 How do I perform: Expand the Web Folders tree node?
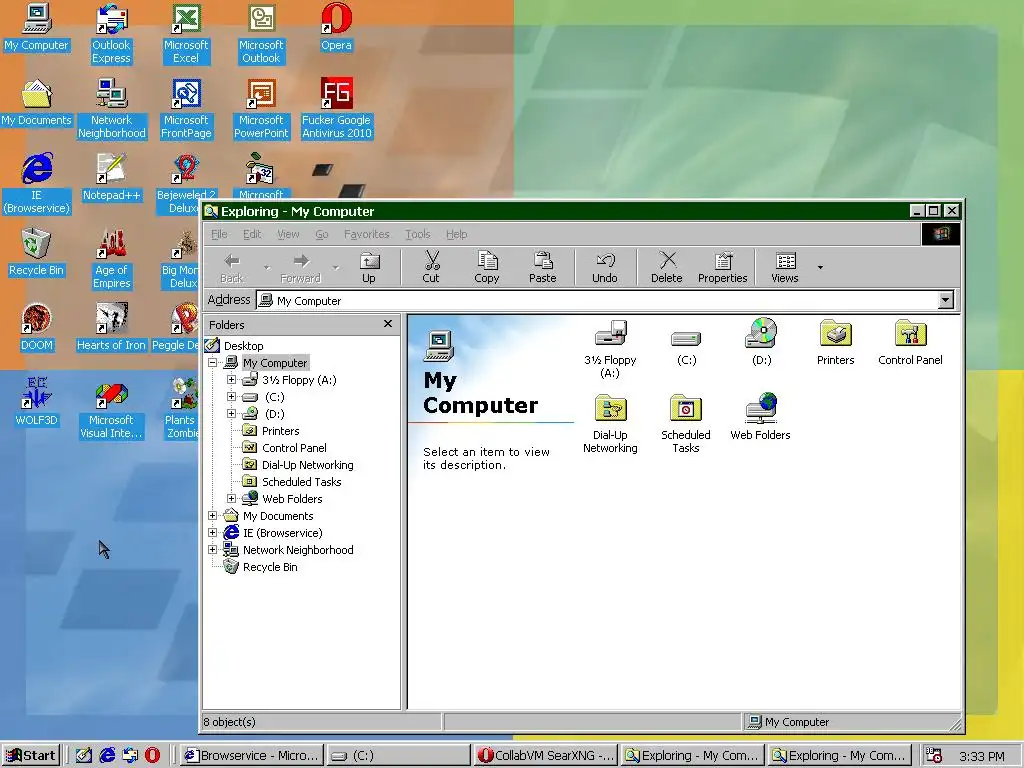click(x=231, y=498)
